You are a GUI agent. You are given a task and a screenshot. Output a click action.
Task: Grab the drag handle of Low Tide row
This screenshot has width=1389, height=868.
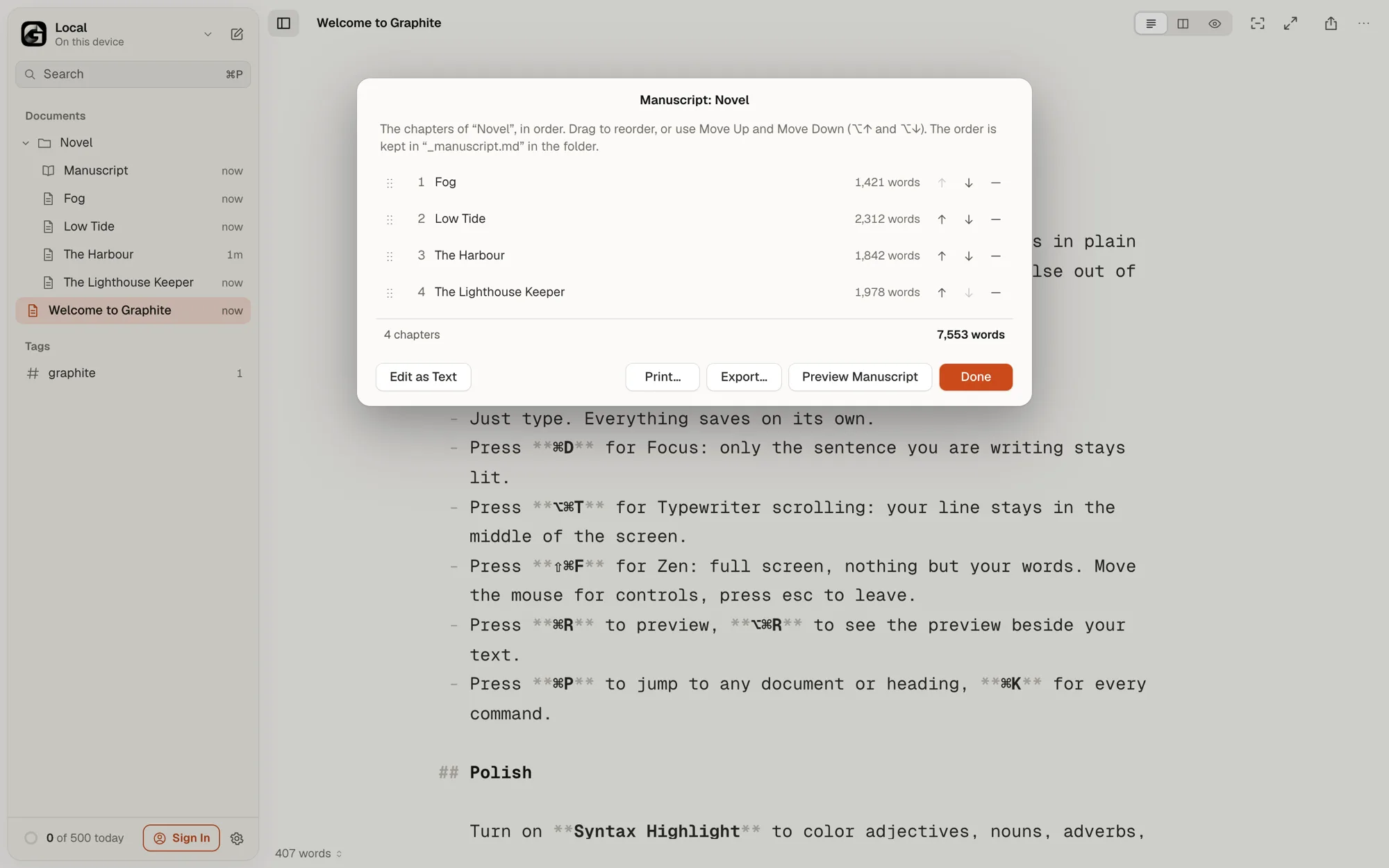[x=390, y=220]
